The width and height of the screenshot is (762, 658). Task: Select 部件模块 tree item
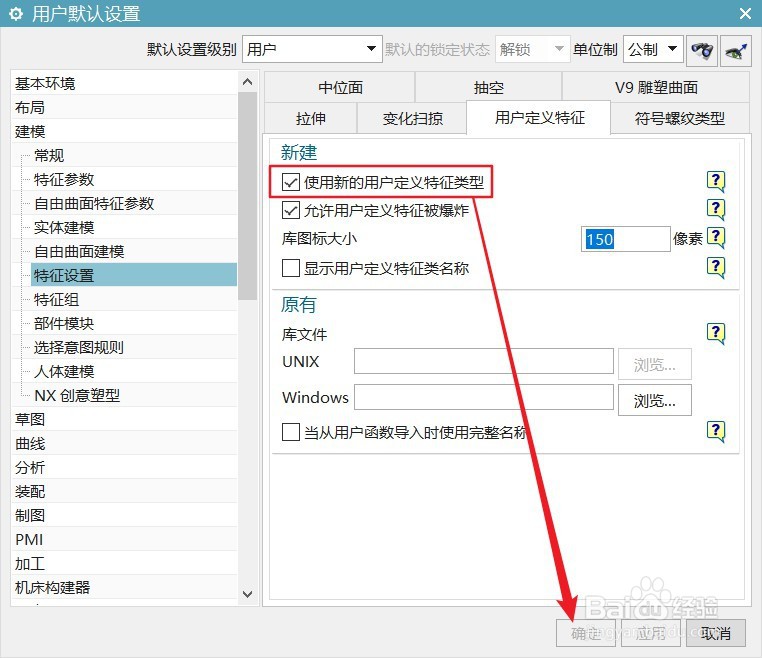(134, 324)
